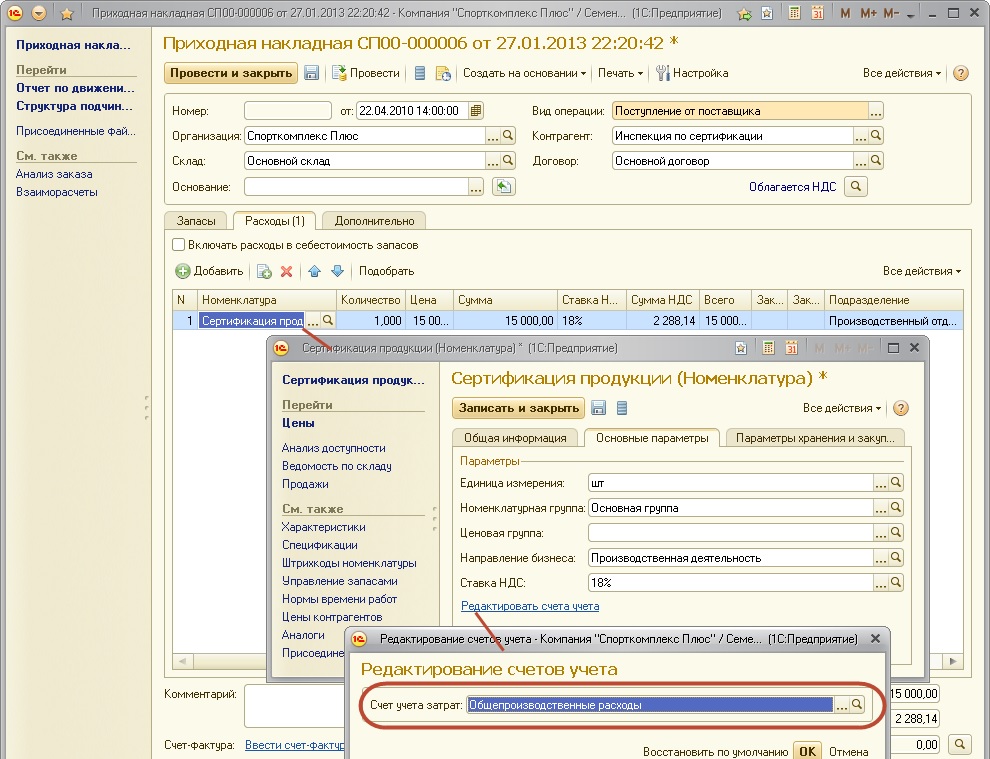Click the Счет учета затрат input field

(650, 705)
